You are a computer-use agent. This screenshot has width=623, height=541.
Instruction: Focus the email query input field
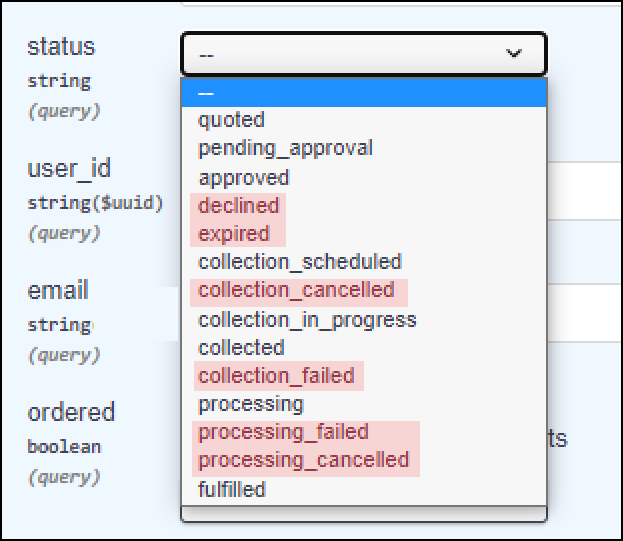(584, 313)
